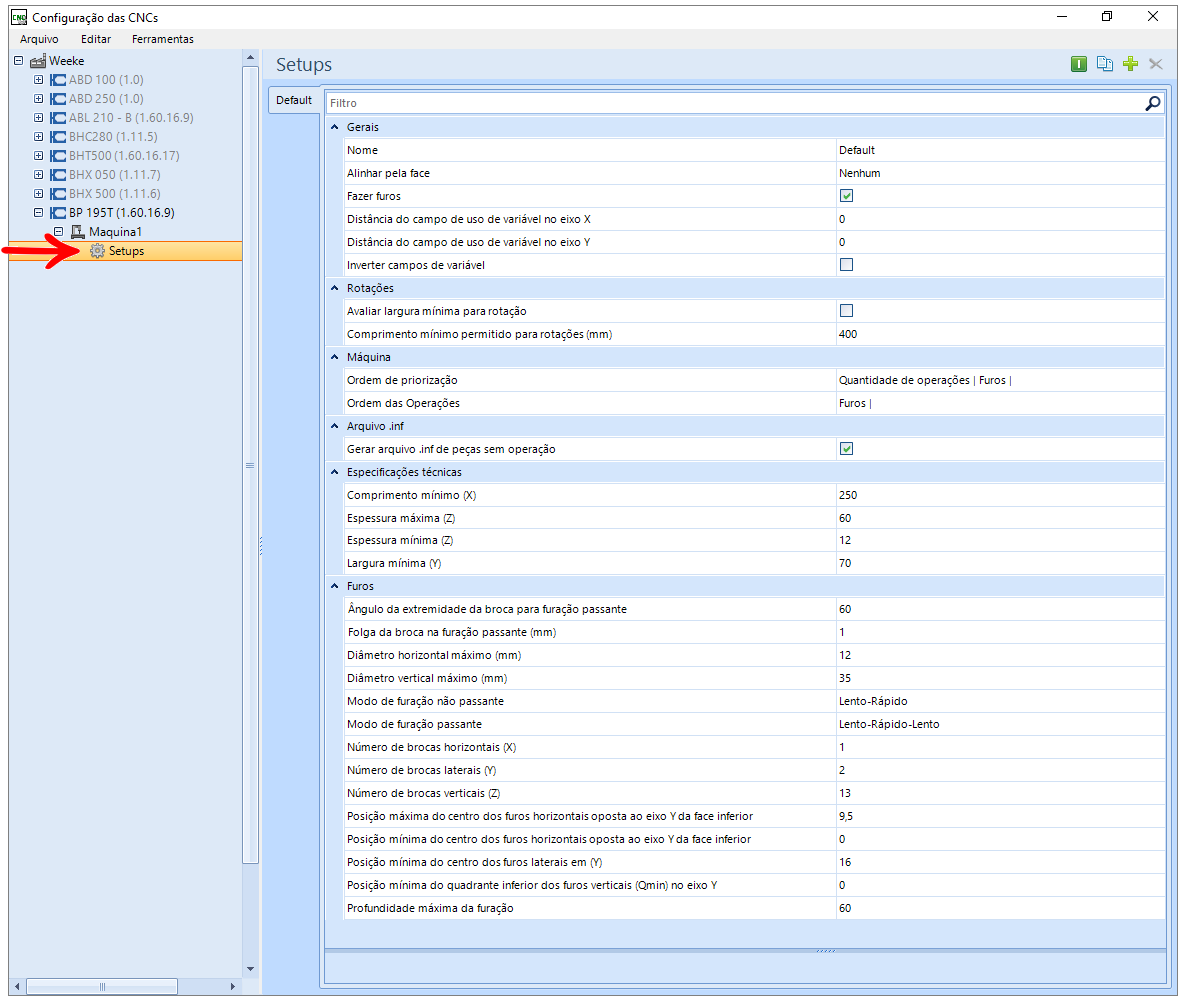The image size is (1185, 1006).
Task: Enable Inverter campos de variável checkbox
Action: pyautogui.click(x=846, y=265)
